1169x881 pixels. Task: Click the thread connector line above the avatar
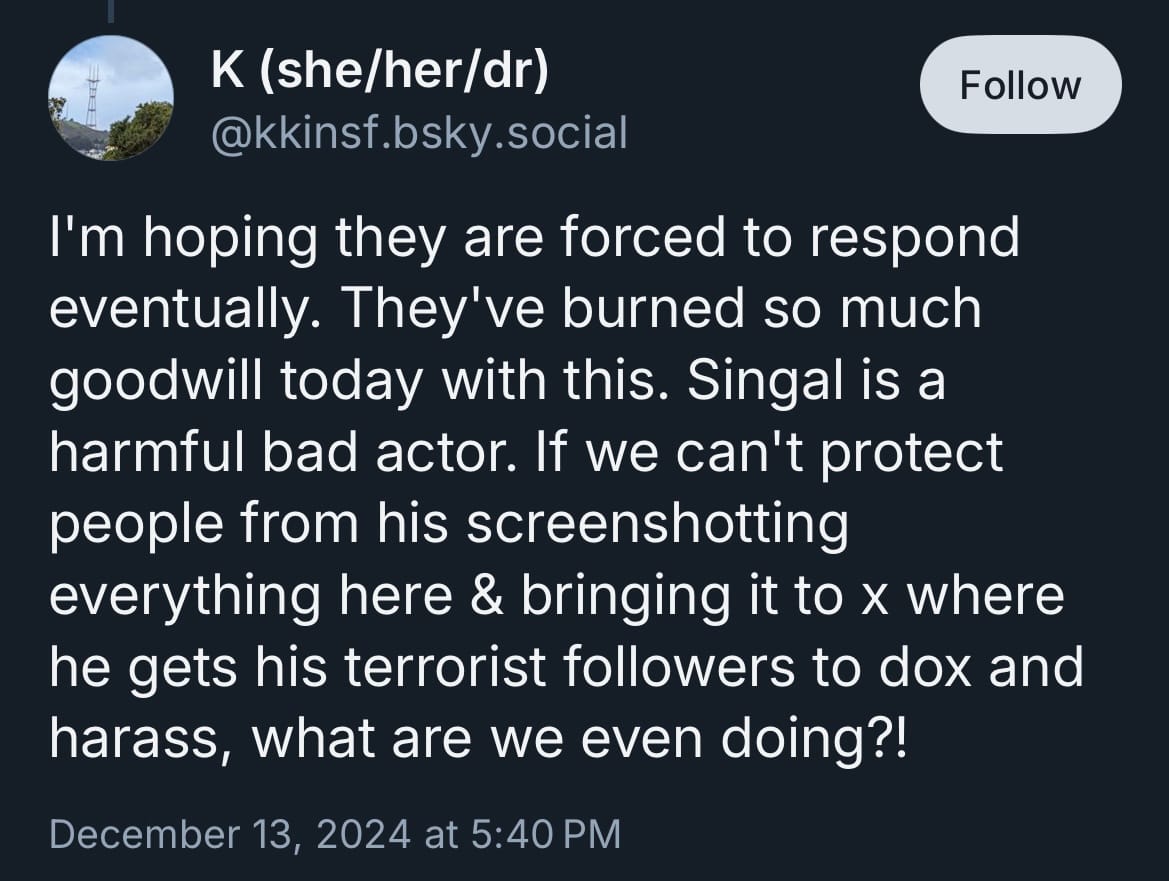[x=110, y=10]
